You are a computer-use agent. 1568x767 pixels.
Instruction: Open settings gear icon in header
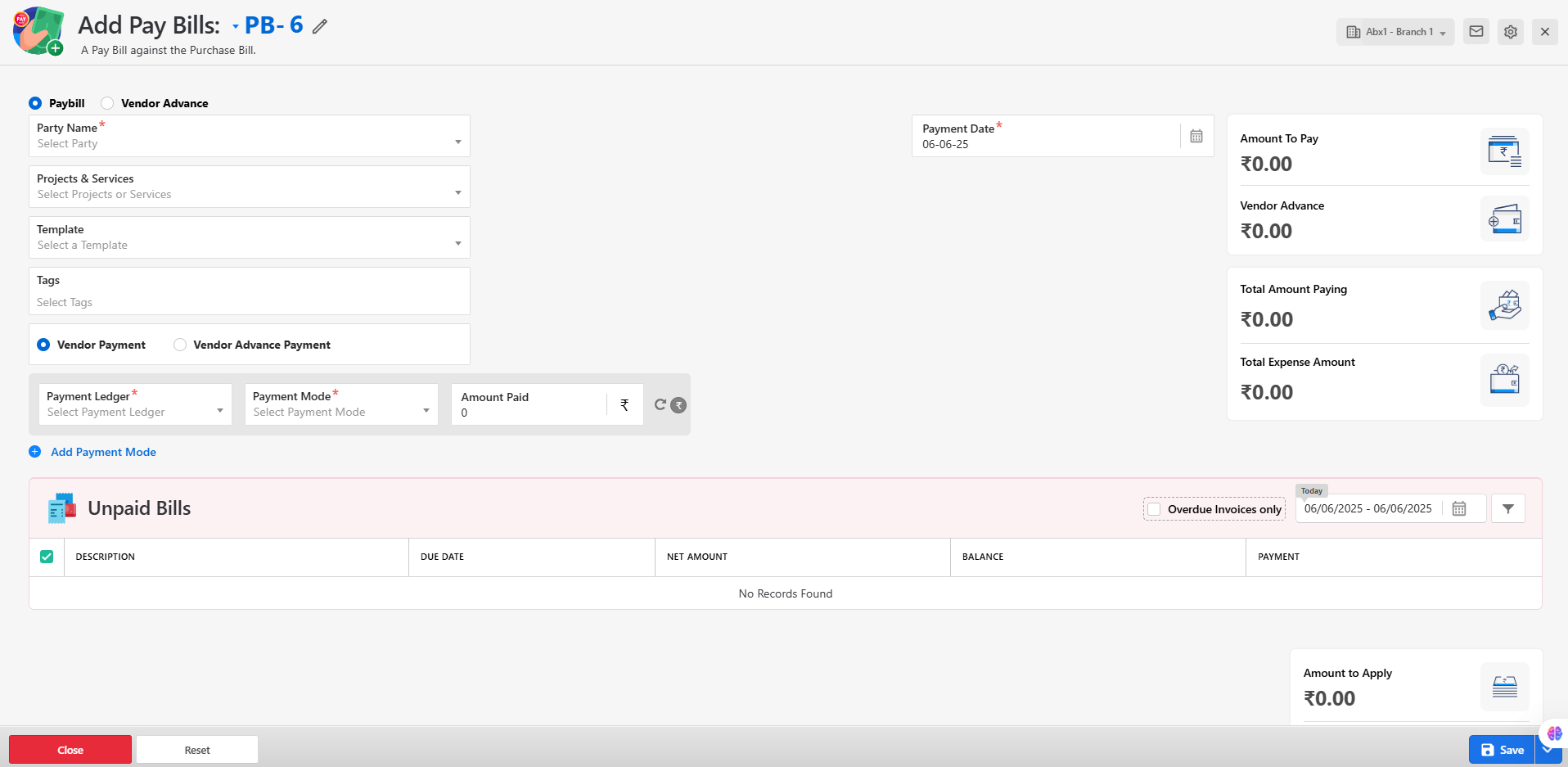pyautogui.click(x=1510, y=32)
